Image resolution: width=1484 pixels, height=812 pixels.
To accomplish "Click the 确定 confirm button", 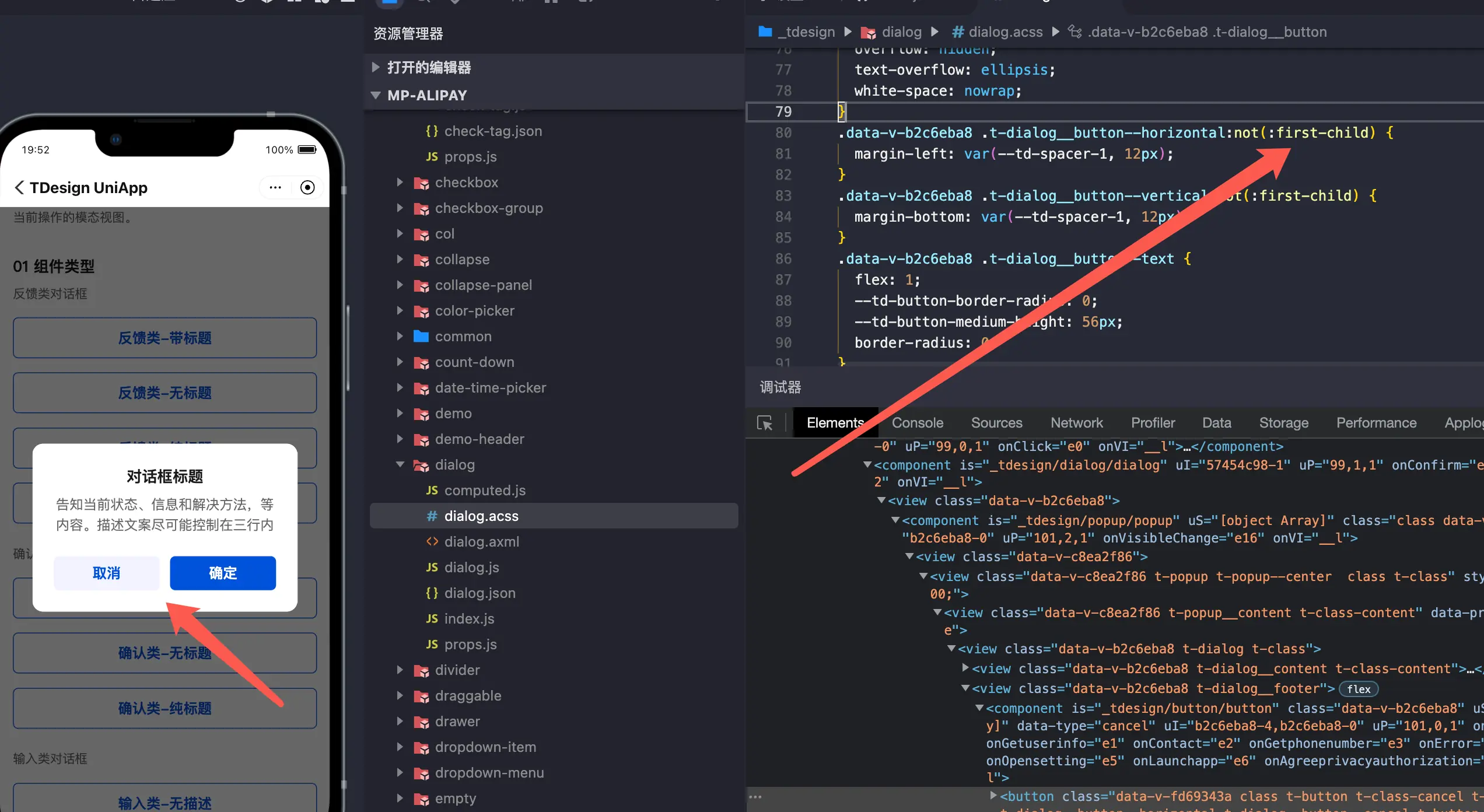I will point(223,573).
